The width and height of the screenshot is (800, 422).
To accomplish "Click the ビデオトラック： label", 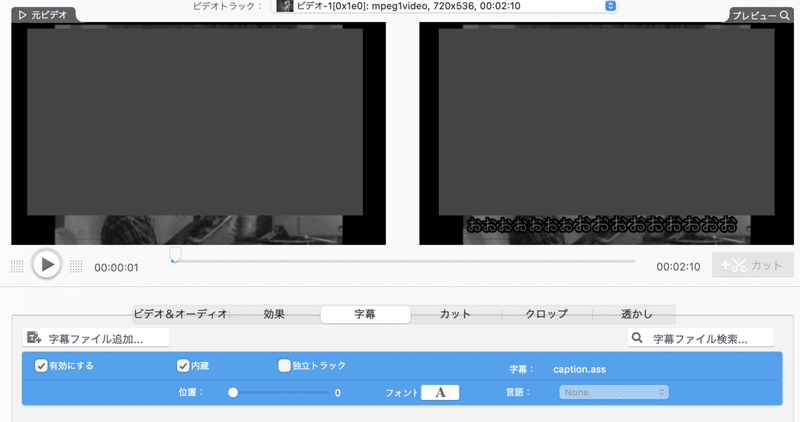I will point(228,6).
